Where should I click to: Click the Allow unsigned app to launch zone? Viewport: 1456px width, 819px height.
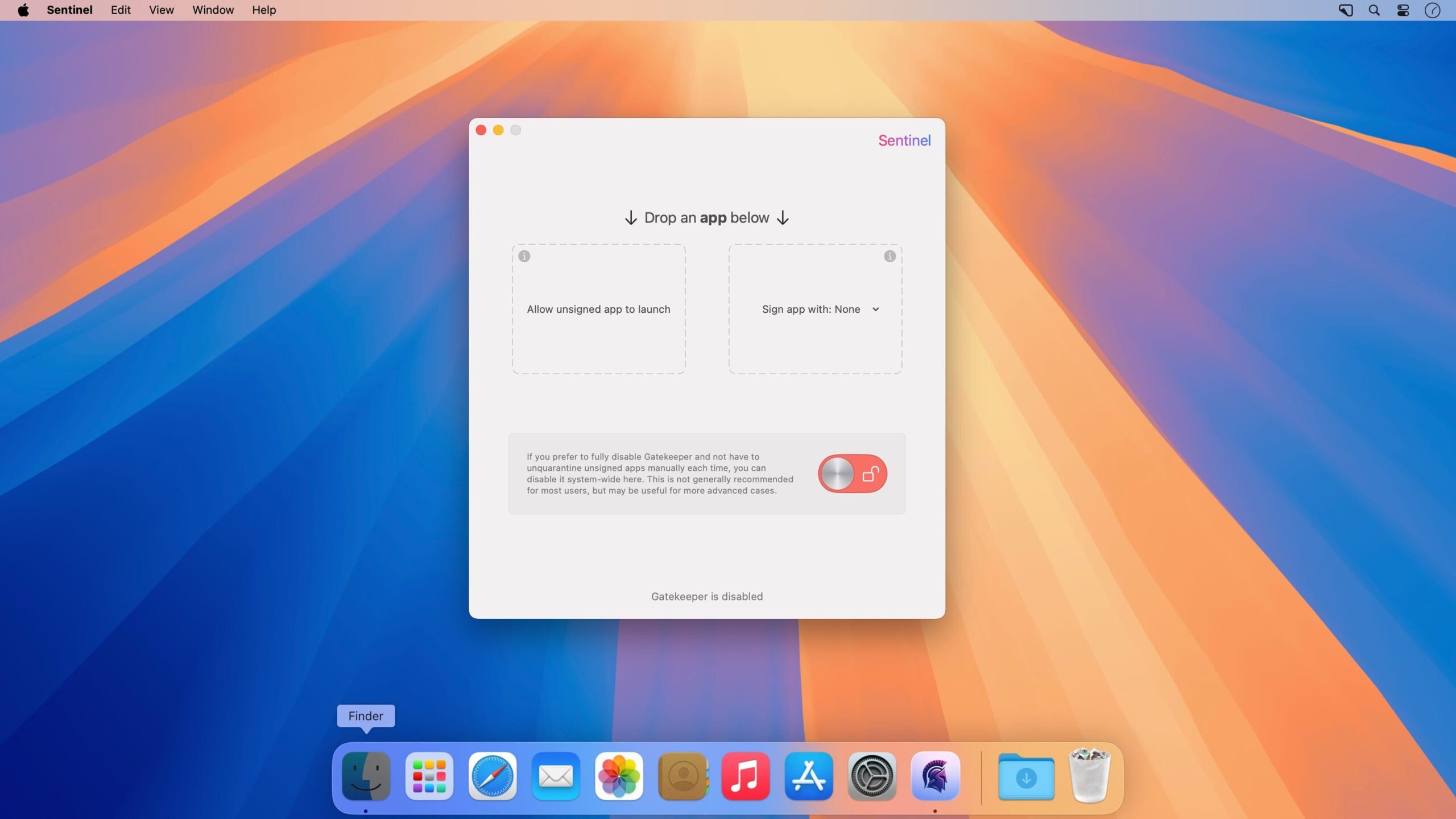(598, 309)
